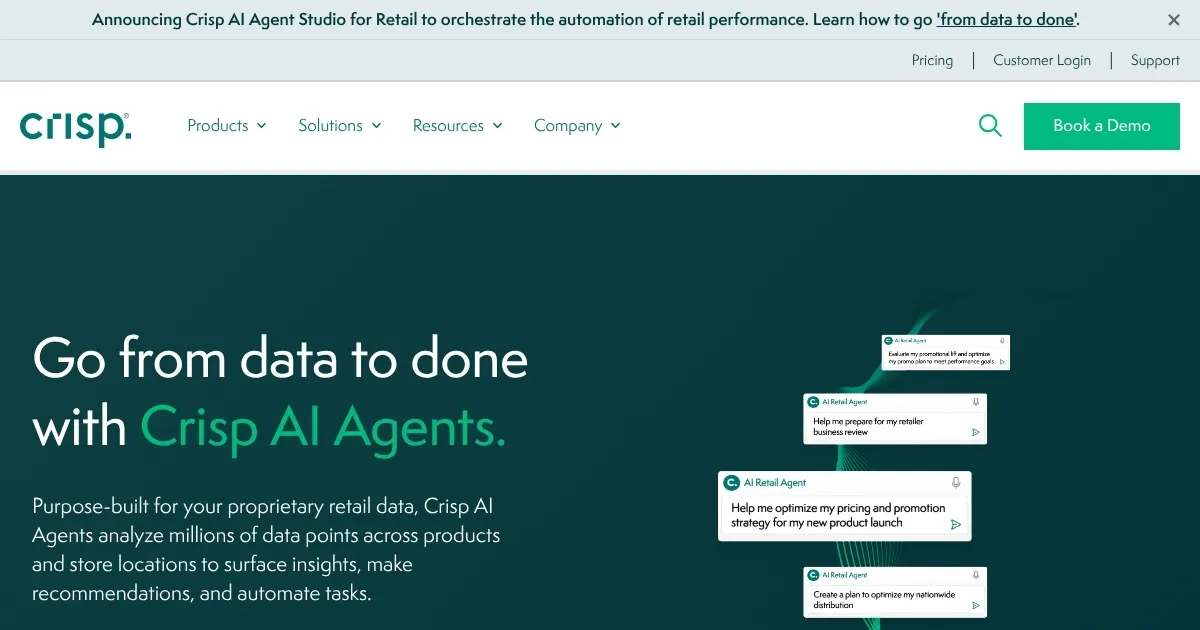
Task: Click 'Create a plan to optimize my nationwide distribution' text
Action: pyautogui.click(x=884, y=600)
